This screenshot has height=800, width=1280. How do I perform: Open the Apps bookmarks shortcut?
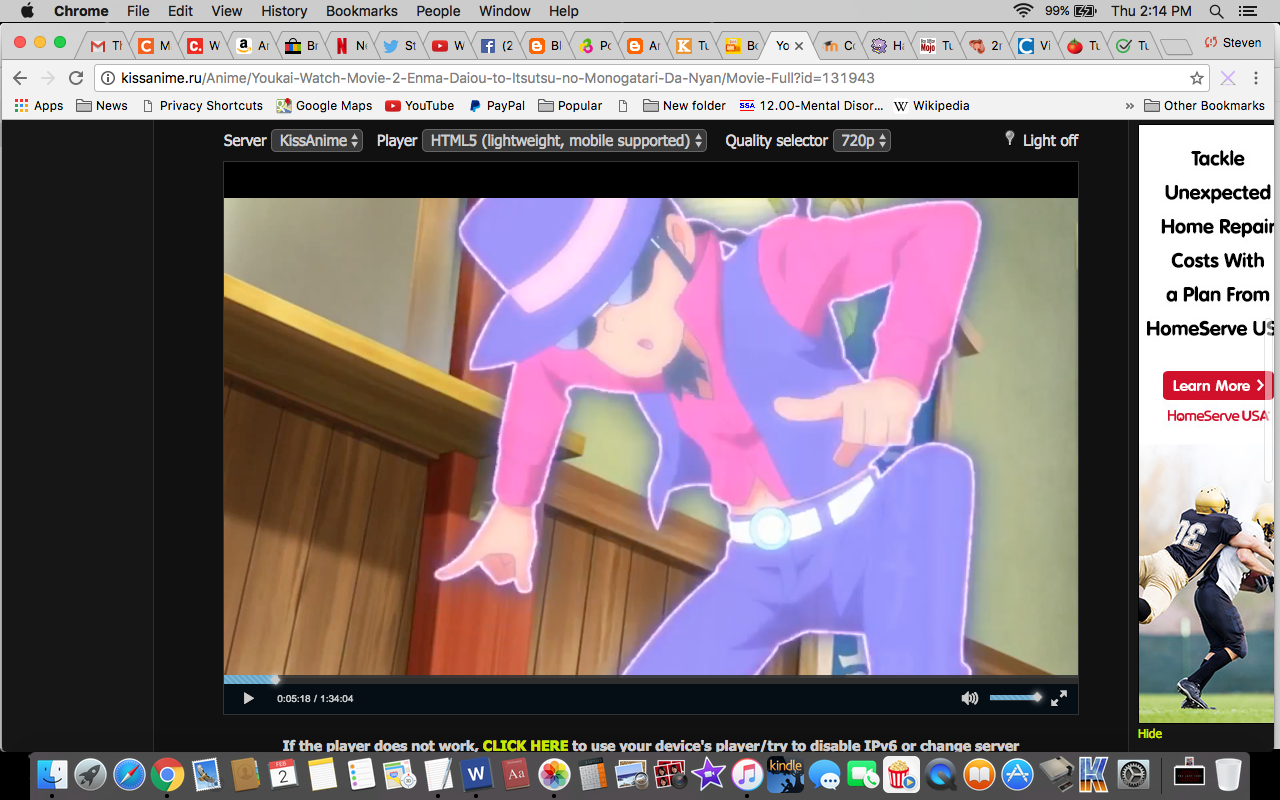click(x=39, y=105)
